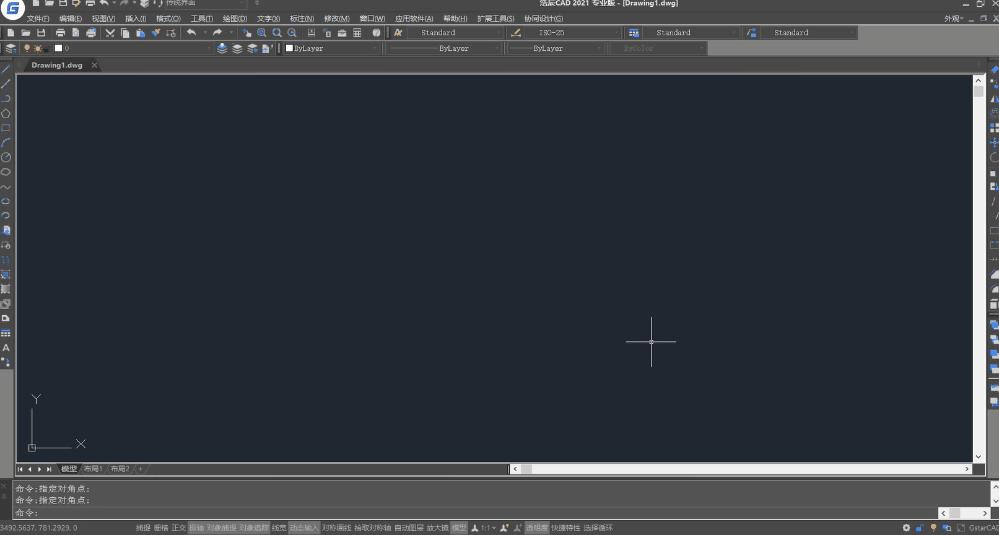Switch to the 布局1 layout tab

[93, 469]
